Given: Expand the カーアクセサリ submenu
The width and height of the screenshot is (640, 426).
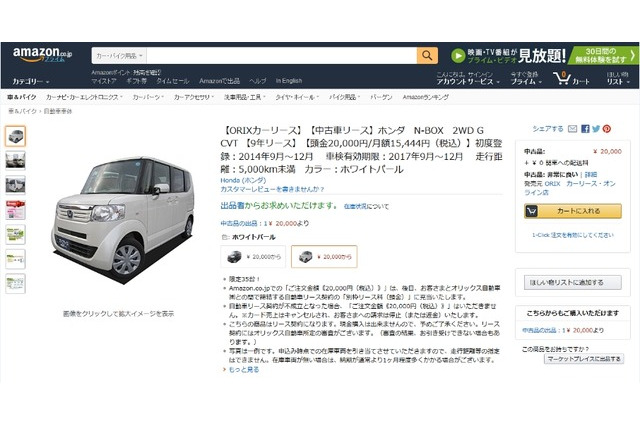Looking at the screenshot, I should click(x=193, y=97).
